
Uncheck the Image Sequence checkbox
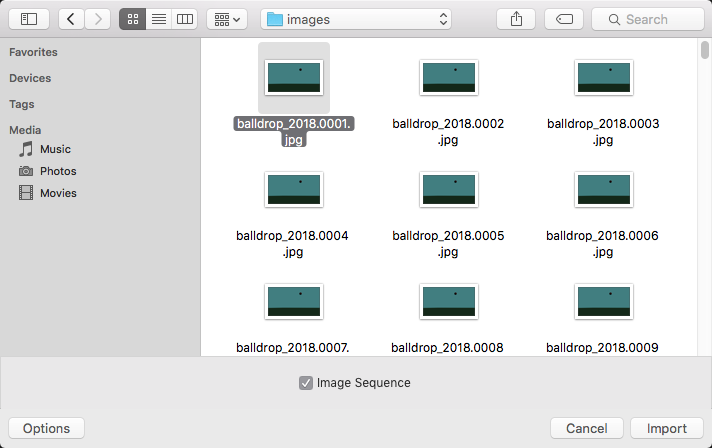point(306,383)
